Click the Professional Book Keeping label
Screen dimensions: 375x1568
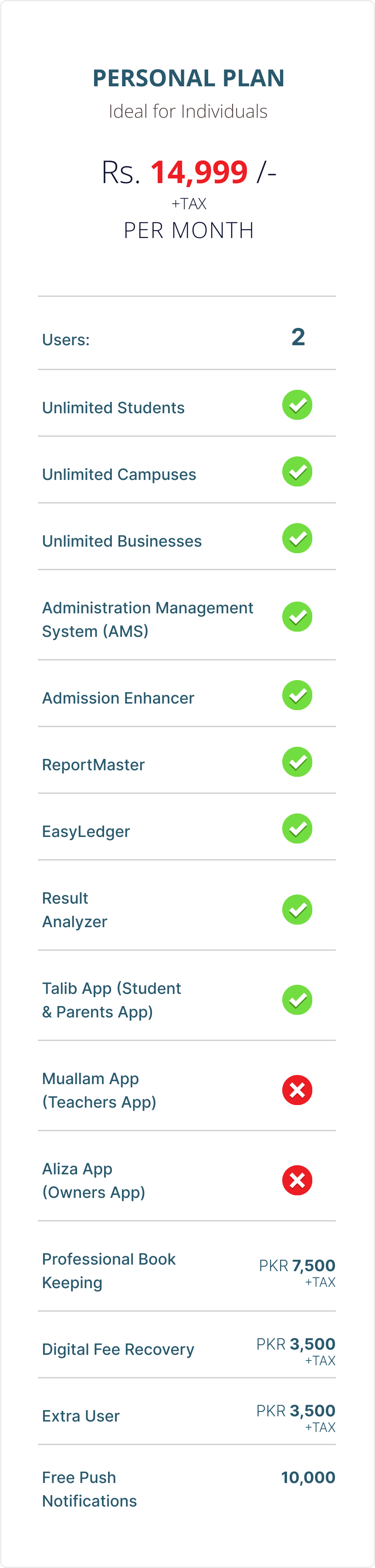[x=109, y=1270]
